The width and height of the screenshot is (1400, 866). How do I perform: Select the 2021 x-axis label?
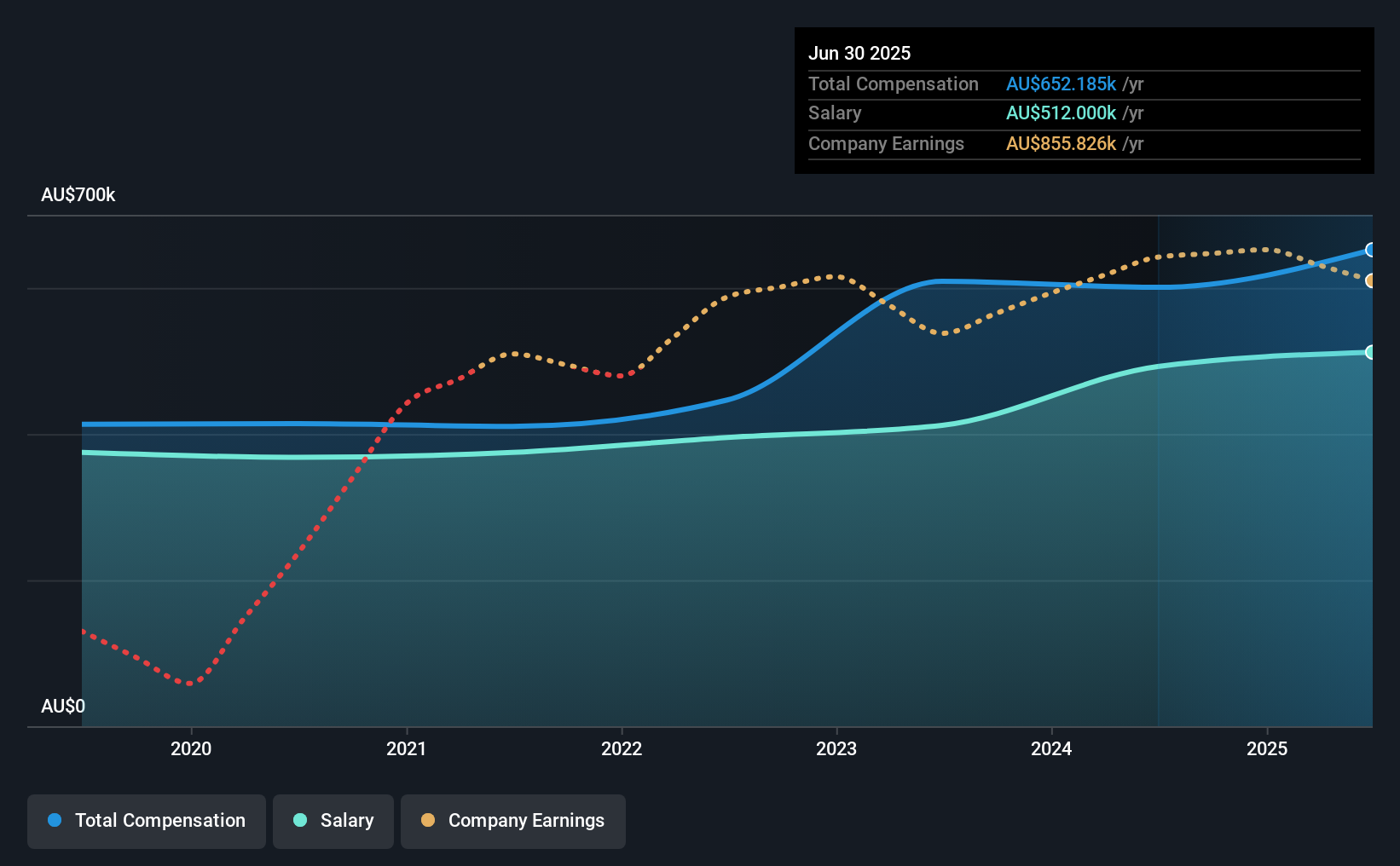coord(407,748)
